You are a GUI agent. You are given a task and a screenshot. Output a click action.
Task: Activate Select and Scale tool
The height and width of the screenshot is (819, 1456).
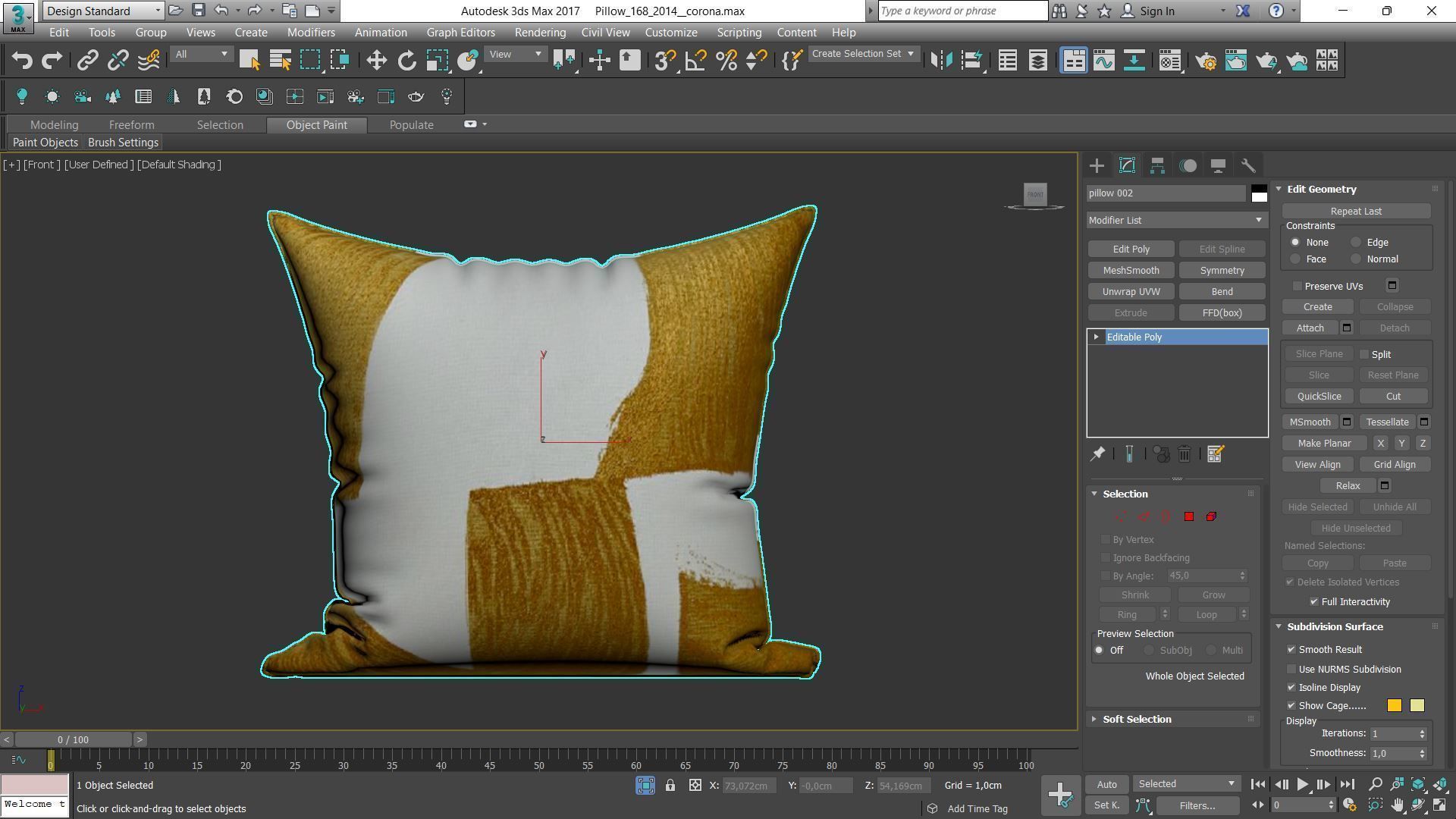tap(437, 61)
